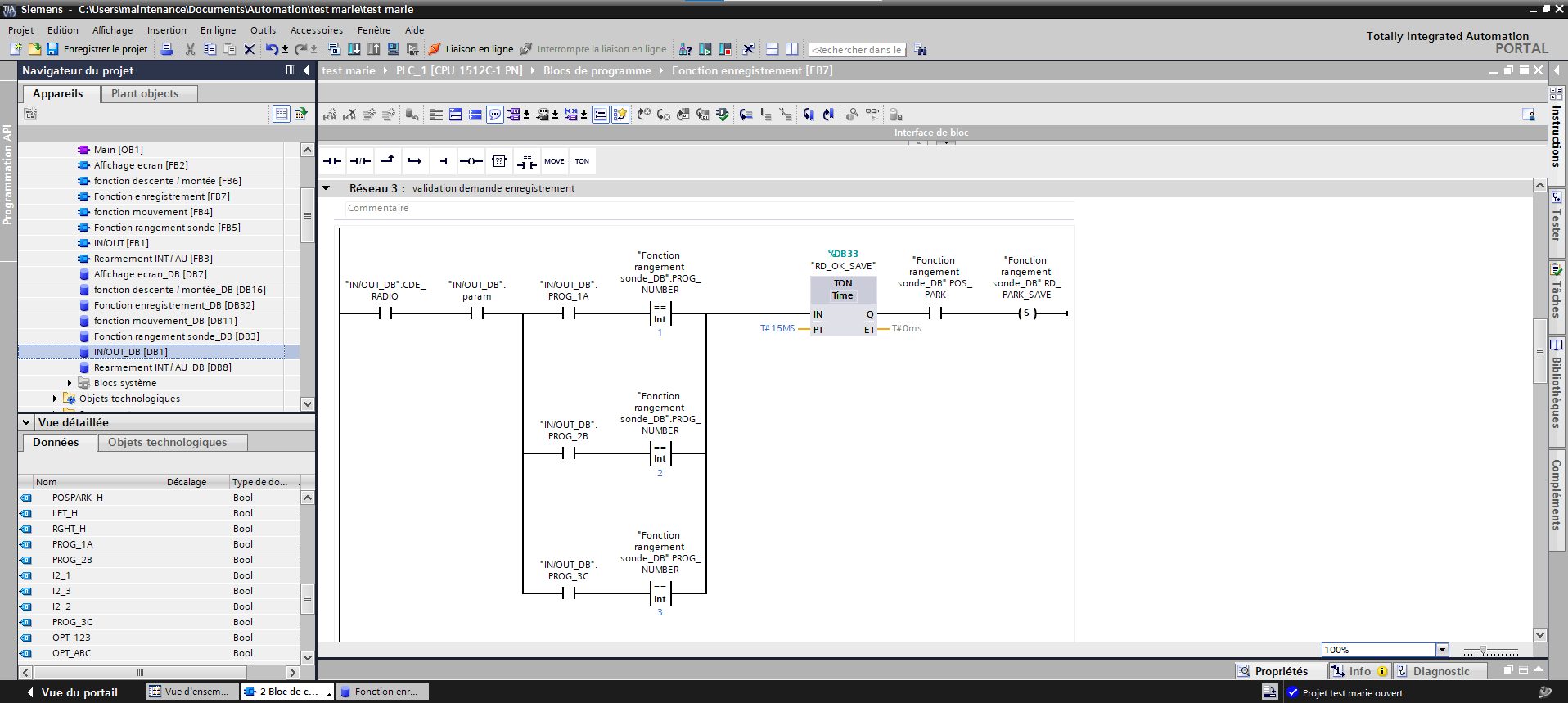Click the cut scissors icon
1568x703 pixels.
pos(190,49)
